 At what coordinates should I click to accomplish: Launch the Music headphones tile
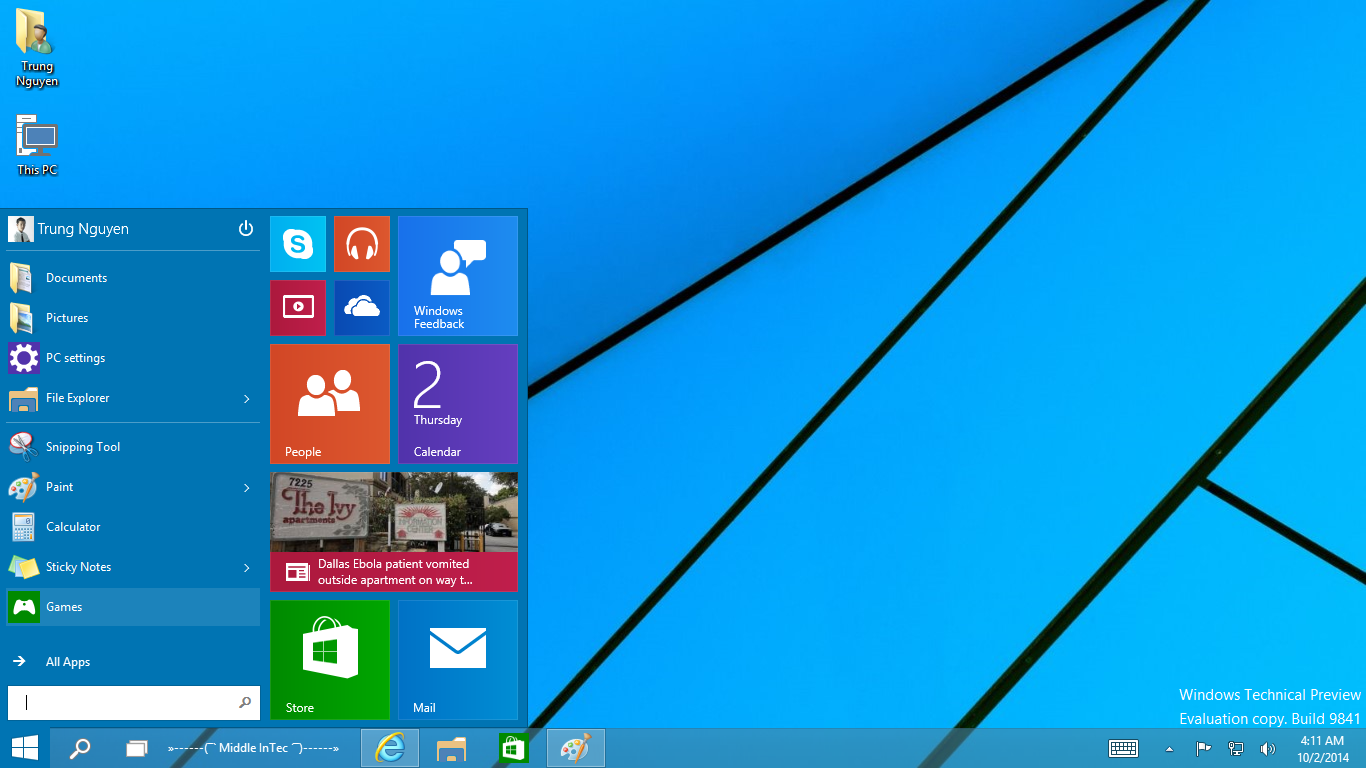(362, 244)
